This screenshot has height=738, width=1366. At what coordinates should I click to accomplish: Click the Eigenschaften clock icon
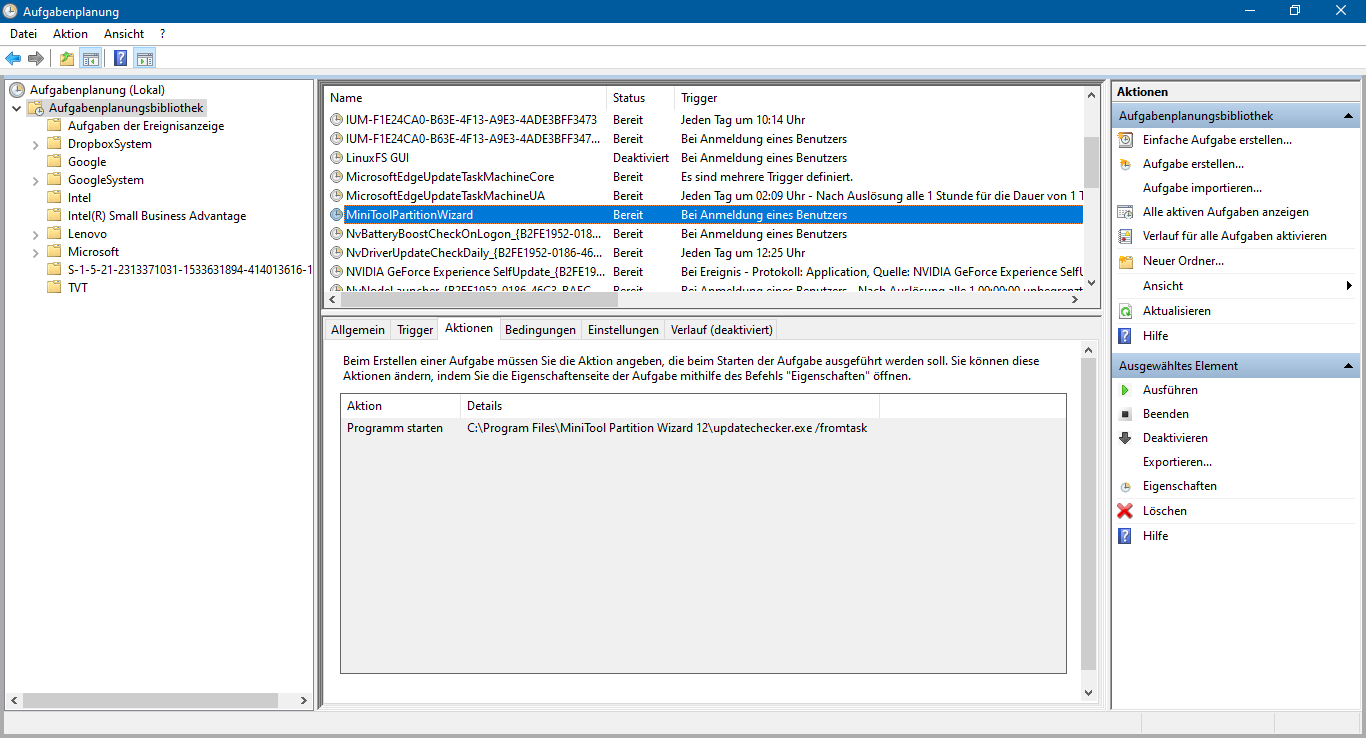[x=1125, y=486]
